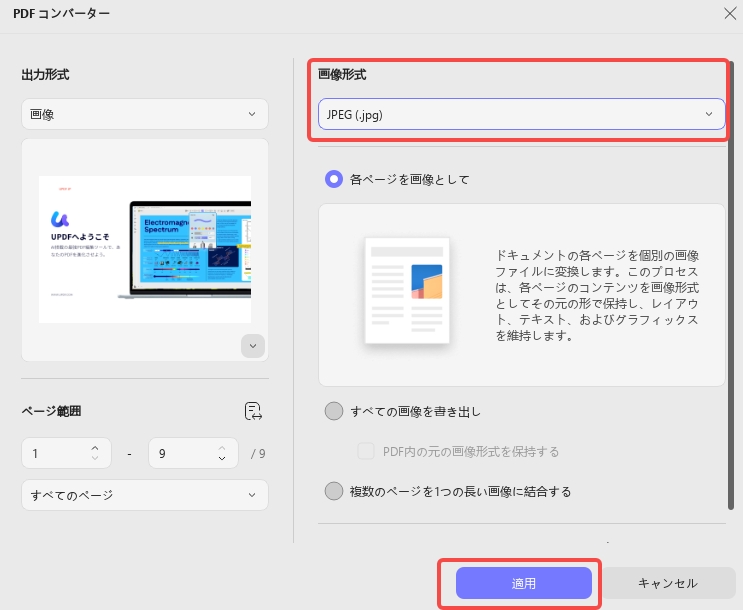Click the PDF コンバーター title text
The image size is (743, 610).
(61, 13)
